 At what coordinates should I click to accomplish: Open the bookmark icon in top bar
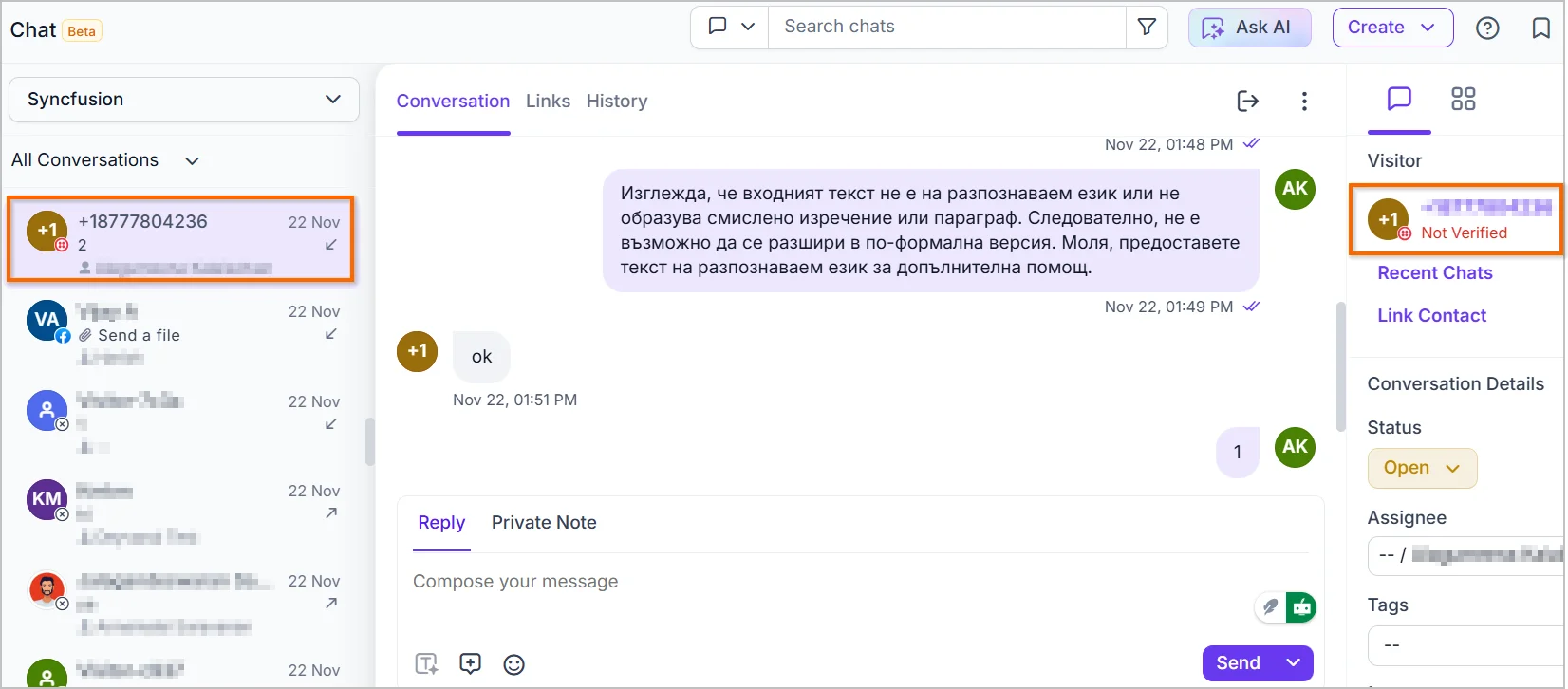coord(1541,28)
